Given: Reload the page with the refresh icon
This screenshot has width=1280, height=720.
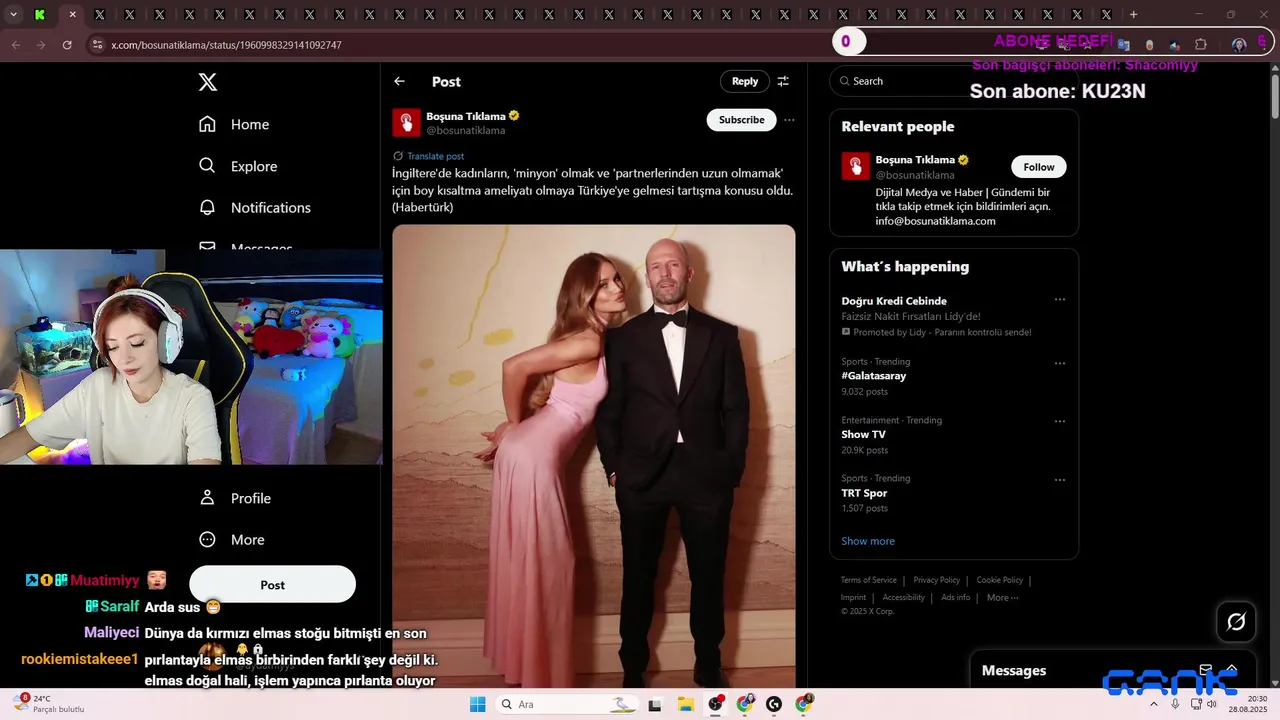Looking at the screenshot, I should coord(67,45).
